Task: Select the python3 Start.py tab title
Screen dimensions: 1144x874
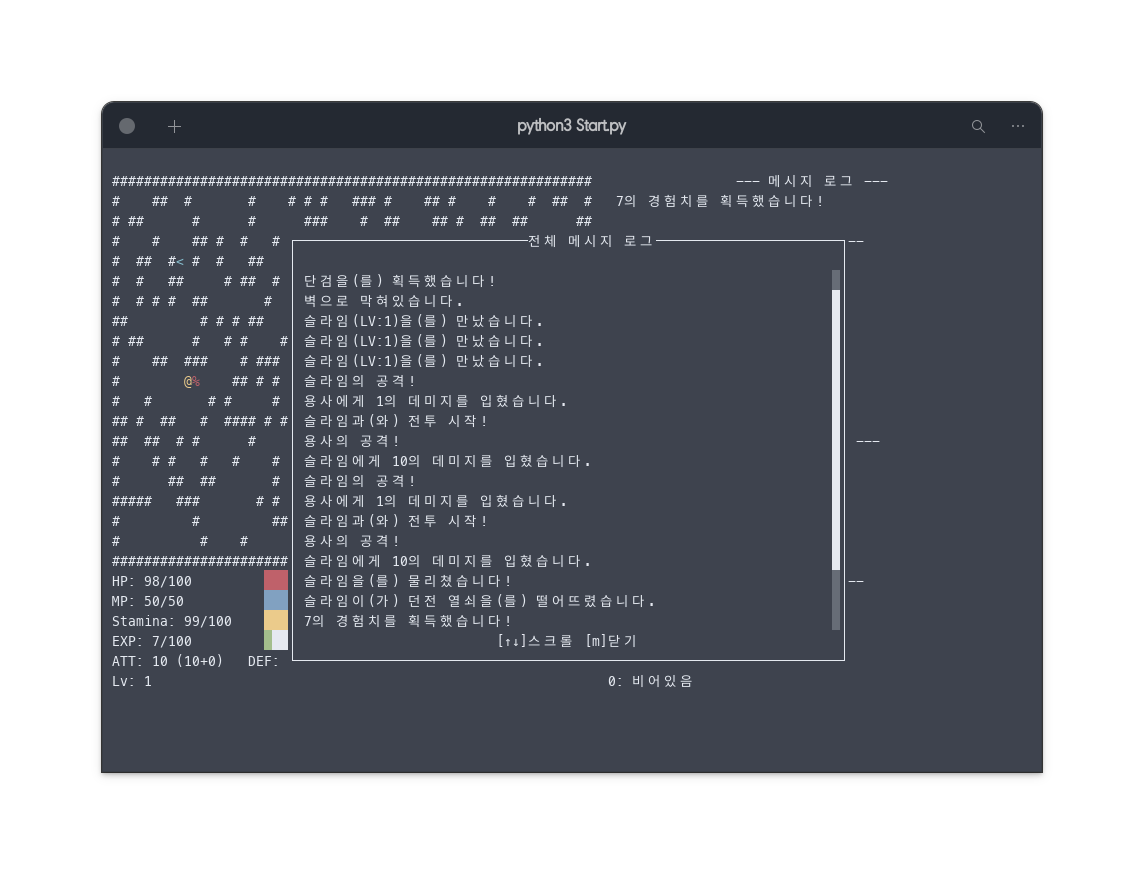Action: coord(571,126)
